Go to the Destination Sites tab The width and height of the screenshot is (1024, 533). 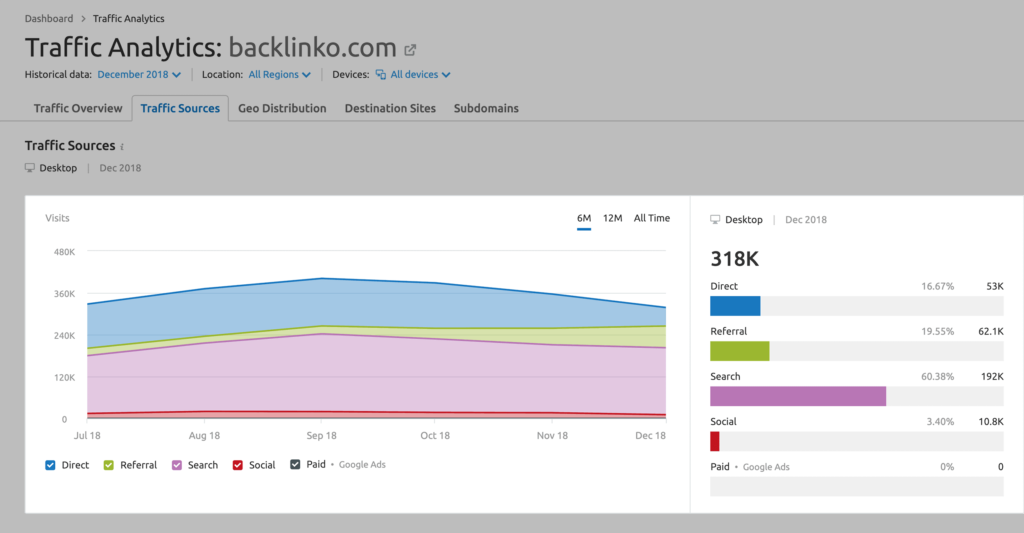(390, 108)
